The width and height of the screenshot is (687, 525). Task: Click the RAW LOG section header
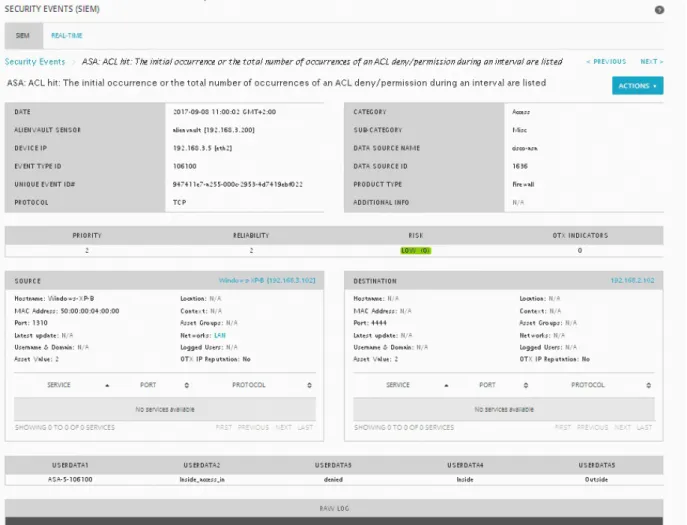pyautogui.click(x=334, y=508)
